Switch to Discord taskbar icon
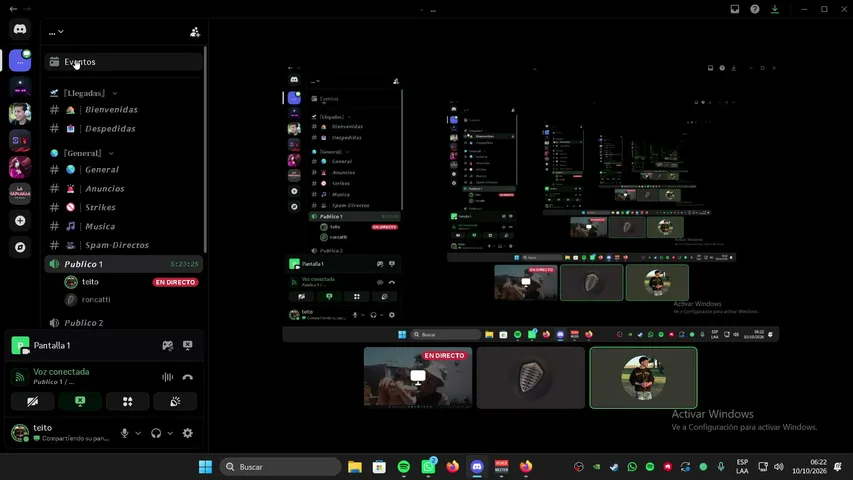853x480 pixels. pyautogui.click(x=477, y=467)
